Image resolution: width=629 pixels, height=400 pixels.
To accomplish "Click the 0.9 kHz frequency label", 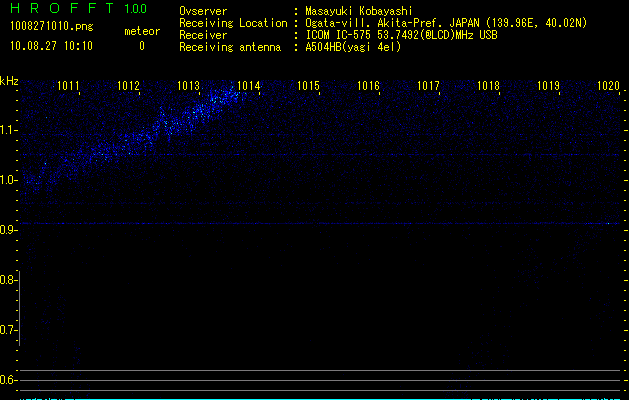I will (x=8, y=230).
